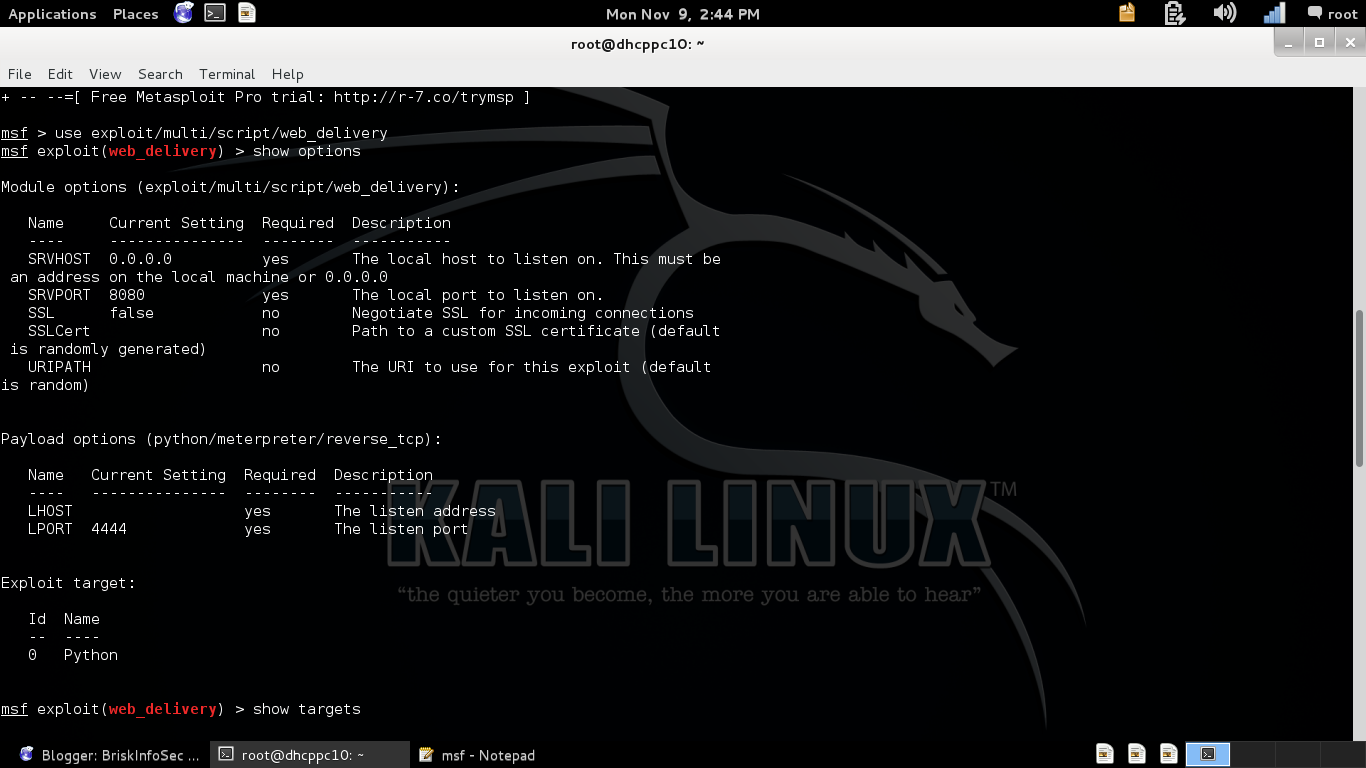Select the active workspace with terminal icon
1366x768 pixels.
click(x=1208, y=754)
